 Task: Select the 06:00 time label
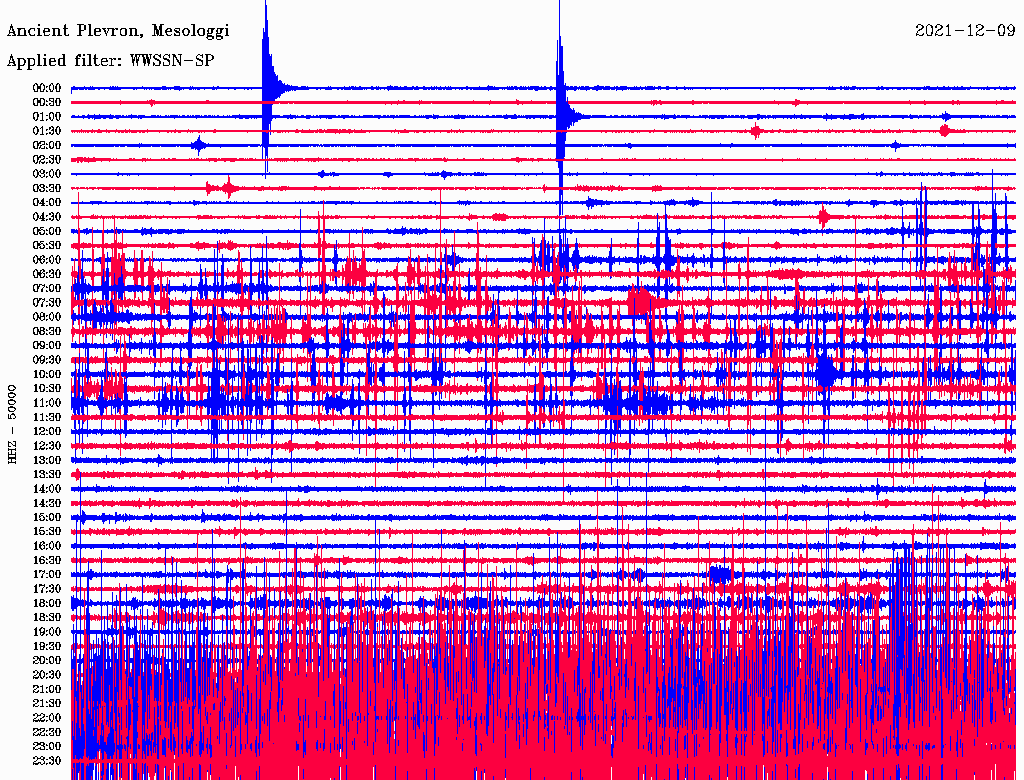pos(47,260)
